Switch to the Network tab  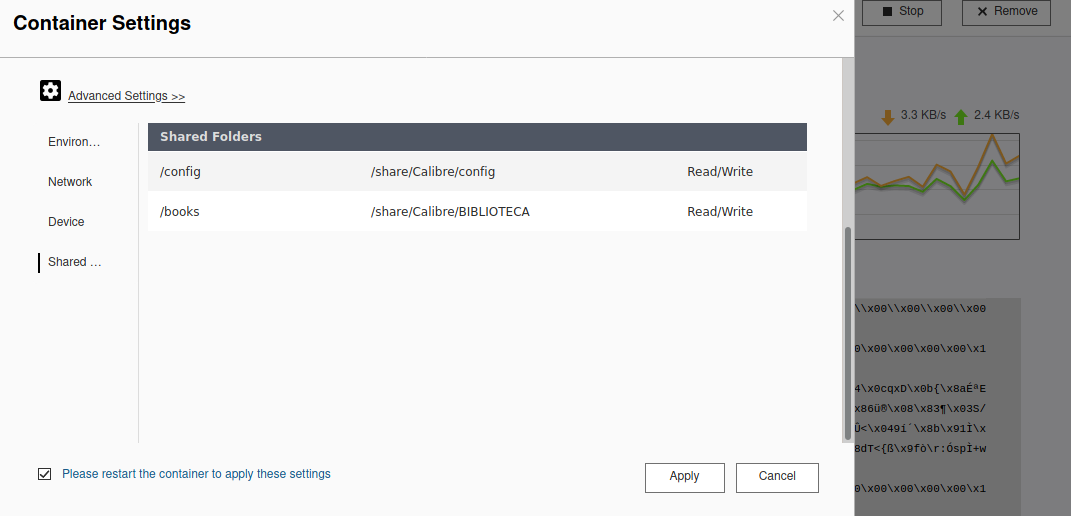[x=70, y=182]
